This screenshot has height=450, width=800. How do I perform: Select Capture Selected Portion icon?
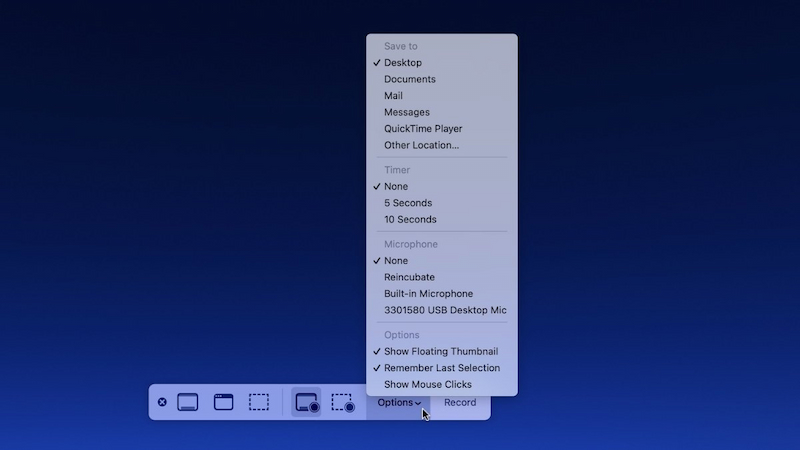pyautogui.click(x=259, y=402)
